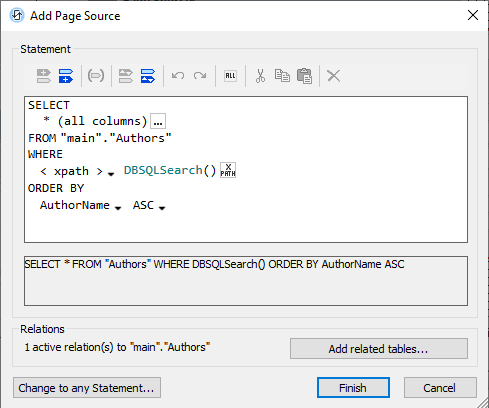Click the Add related tables button
Image resolution: width=489 pixels, height=408 pixels.
click(x=379, y=349)
